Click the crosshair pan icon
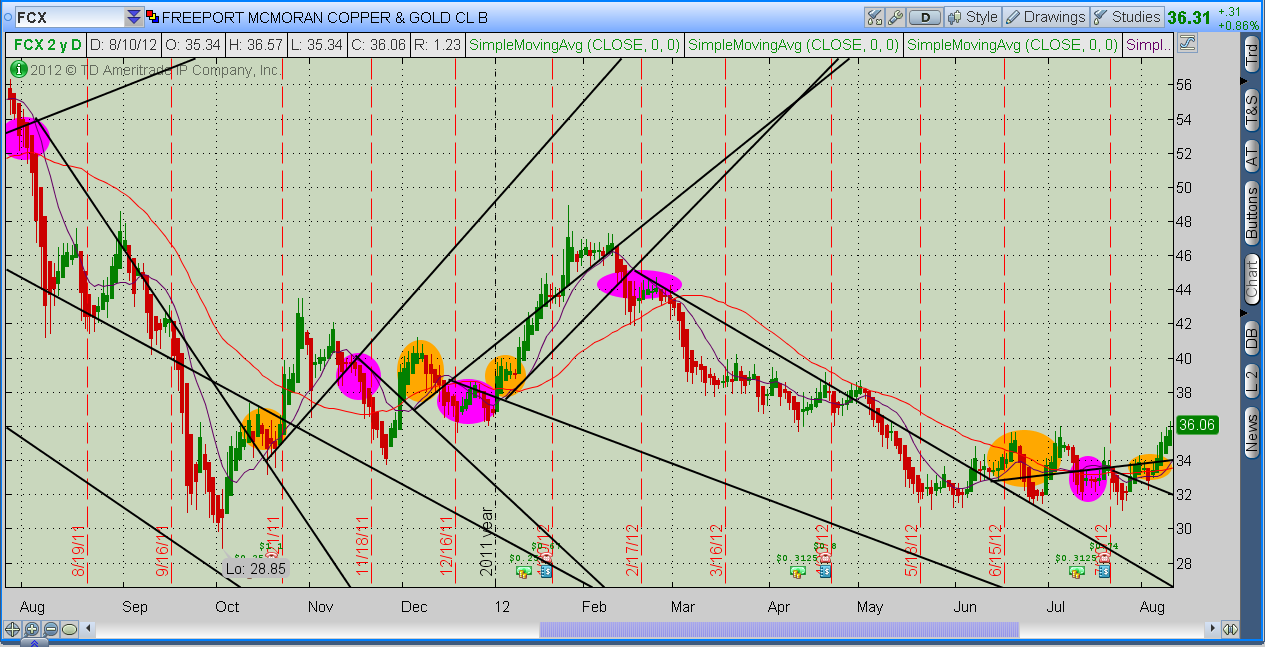This screenshot has width=1265, height=647. coord(13,629)
